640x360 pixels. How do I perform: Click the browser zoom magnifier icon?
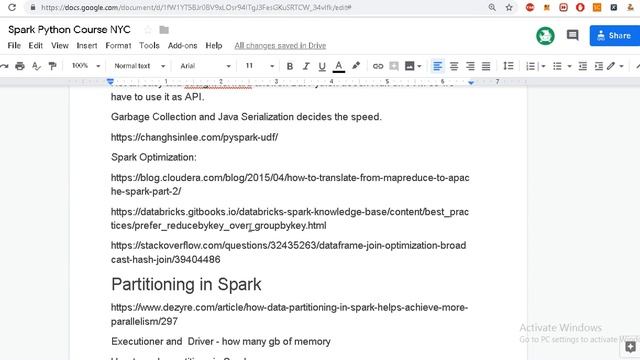click(x=492, y=7)
